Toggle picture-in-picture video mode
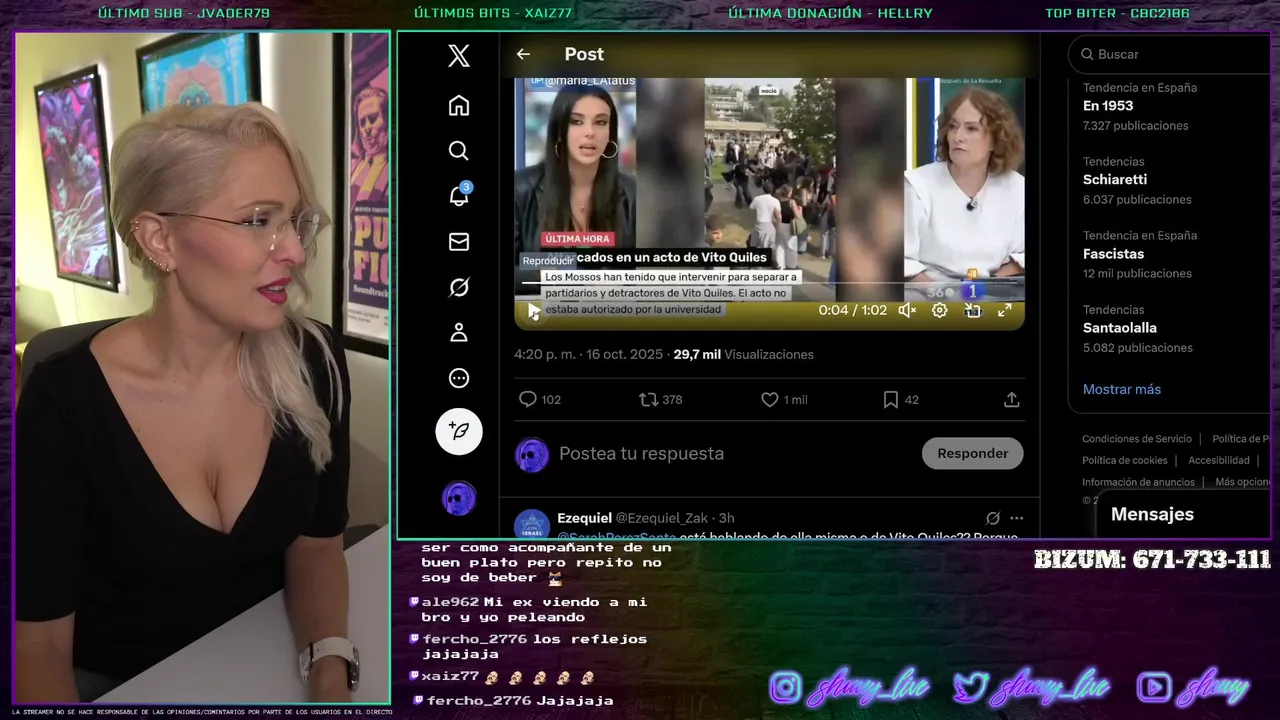This screenshot has height=720, width=1280. pos(972,310)
